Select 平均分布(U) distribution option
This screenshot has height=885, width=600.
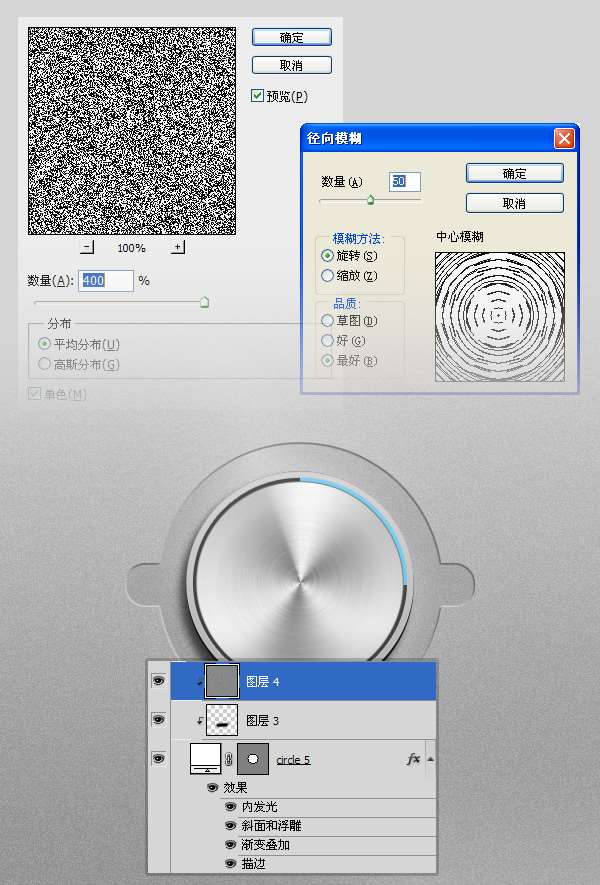[x=44, y=344]
